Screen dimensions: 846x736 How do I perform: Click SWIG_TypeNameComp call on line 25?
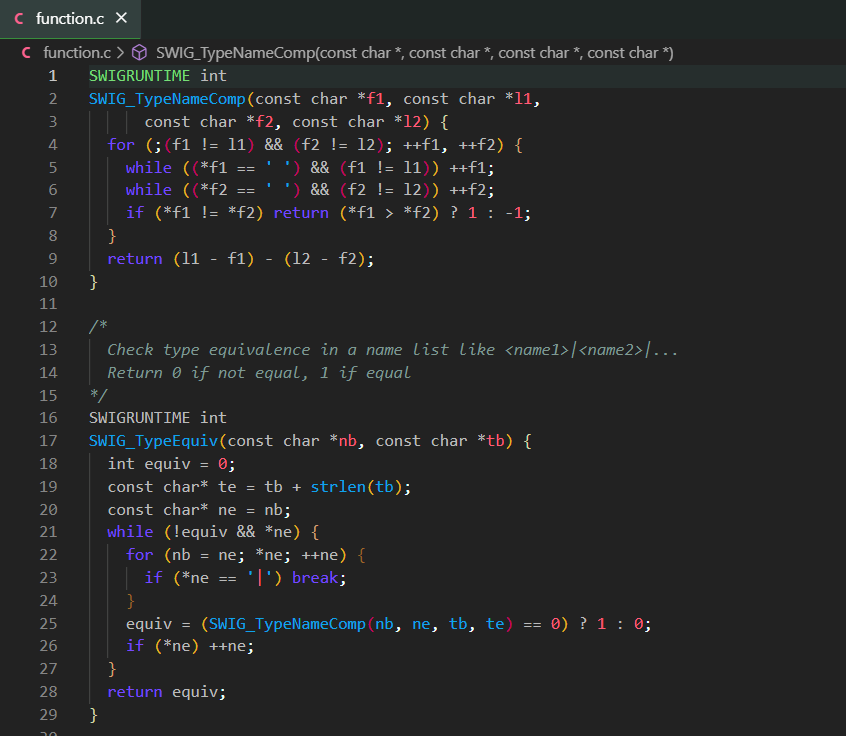click(x=287, y=624)
